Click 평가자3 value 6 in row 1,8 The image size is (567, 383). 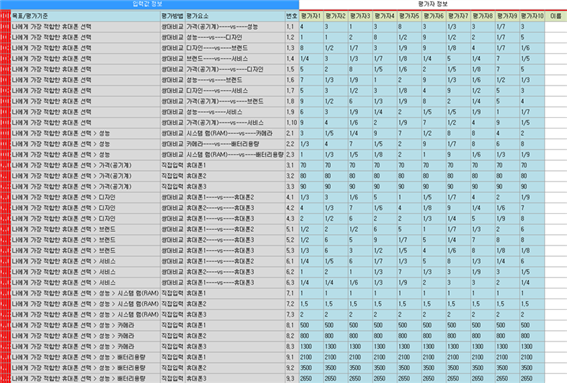360,101
